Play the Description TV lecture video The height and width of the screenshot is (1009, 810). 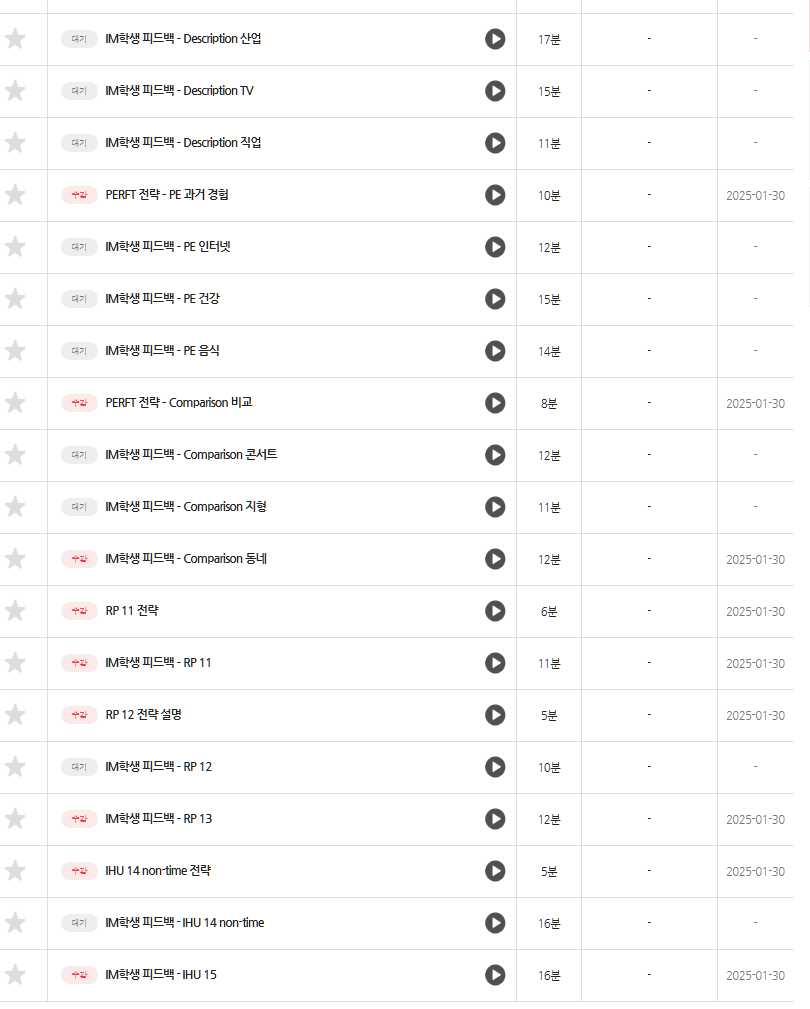coord(495,91)
